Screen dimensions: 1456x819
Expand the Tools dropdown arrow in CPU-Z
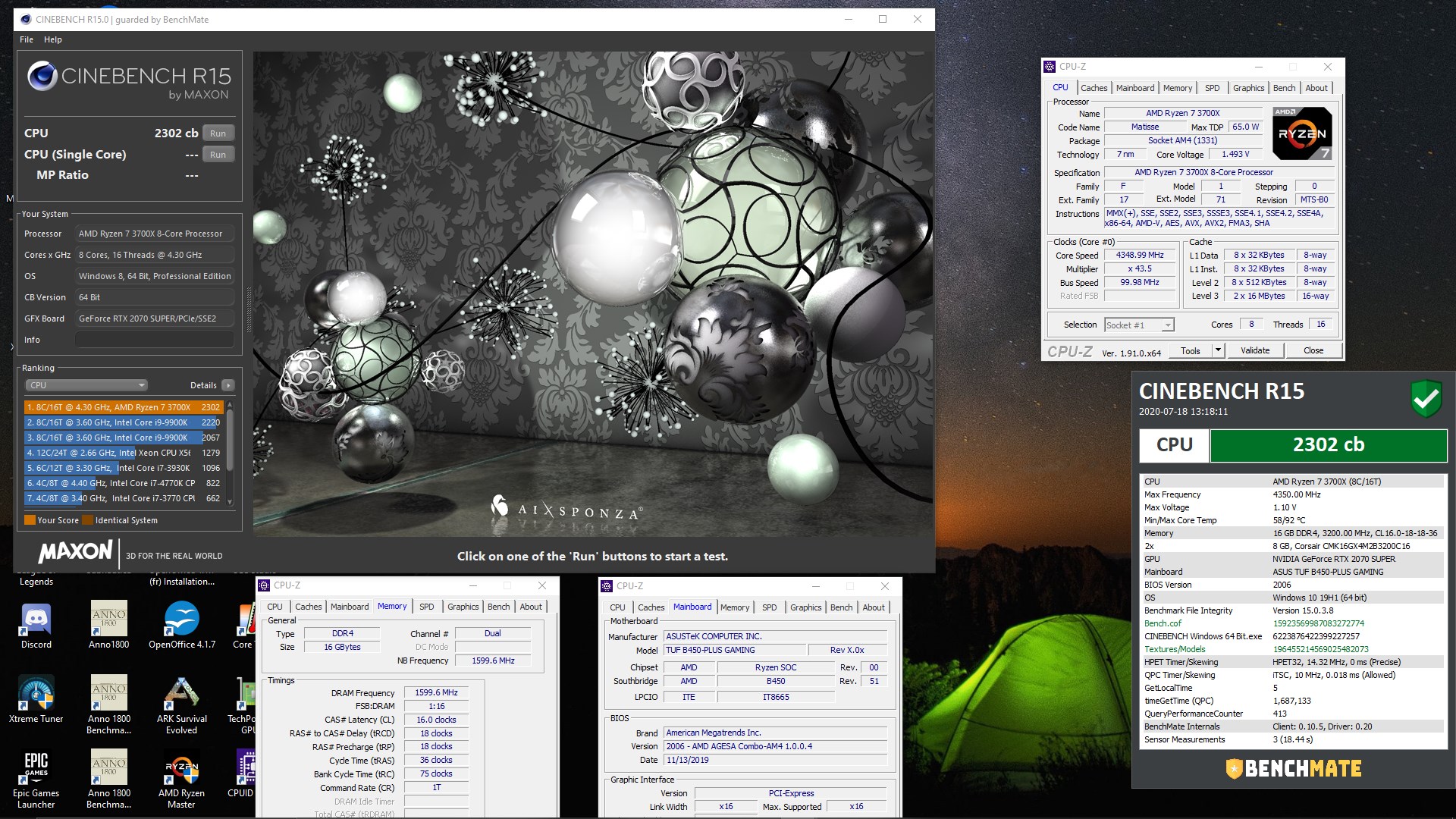[x=1218, y=350]
